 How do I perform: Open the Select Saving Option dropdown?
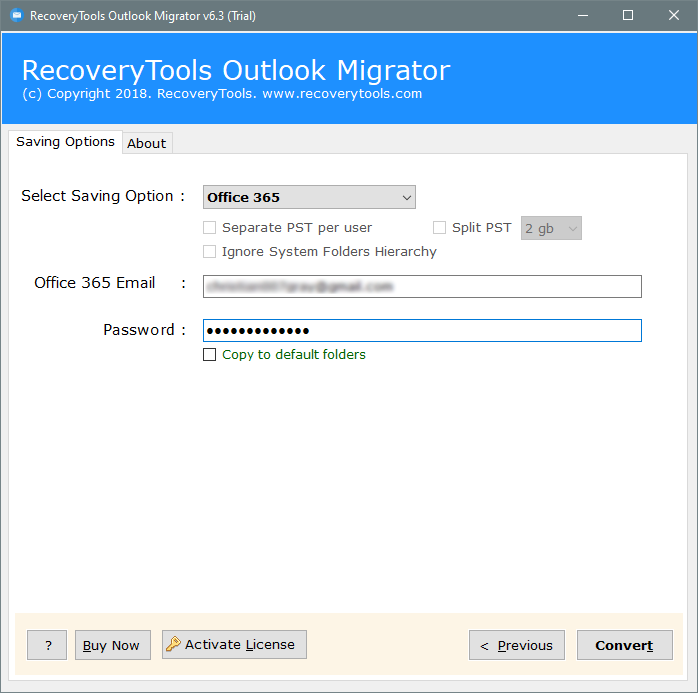pos(309,197)
